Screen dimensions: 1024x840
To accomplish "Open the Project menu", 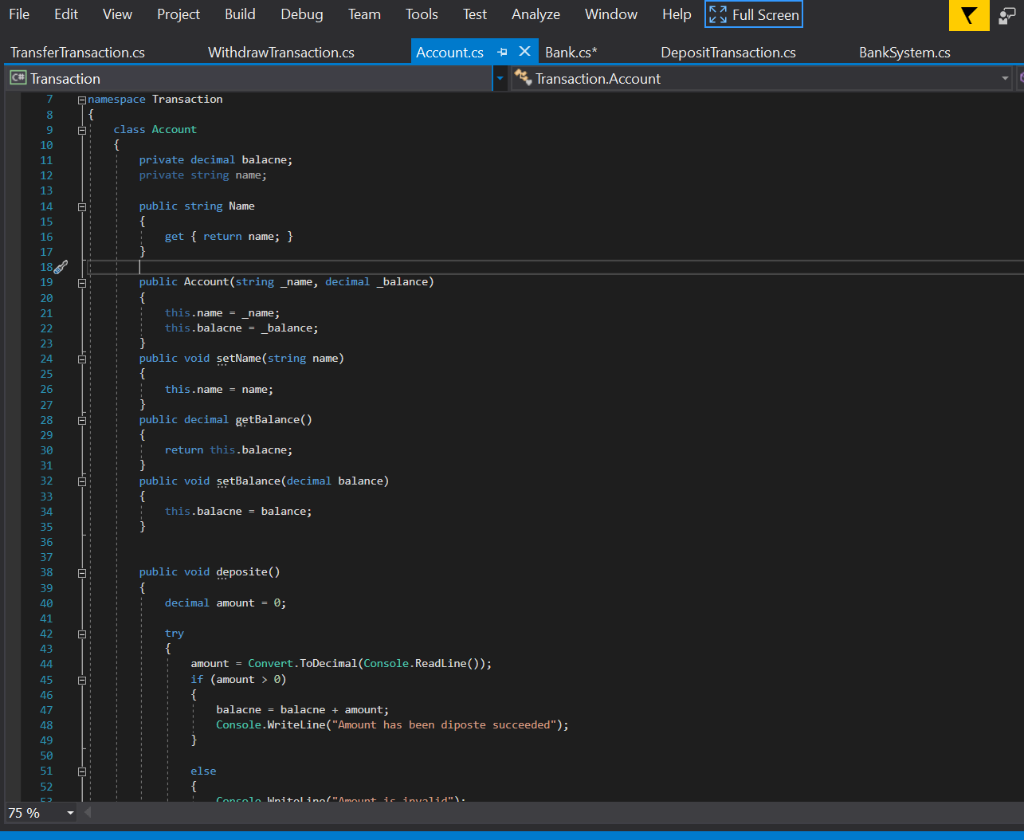I will (178, 14).
